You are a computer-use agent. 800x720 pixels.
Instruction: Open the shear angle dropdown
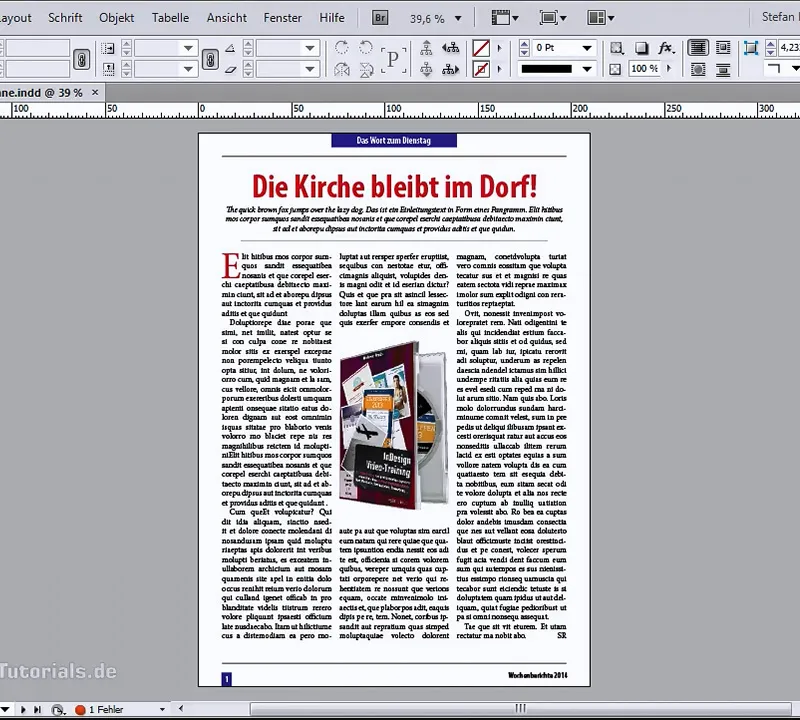pos(310,68)
